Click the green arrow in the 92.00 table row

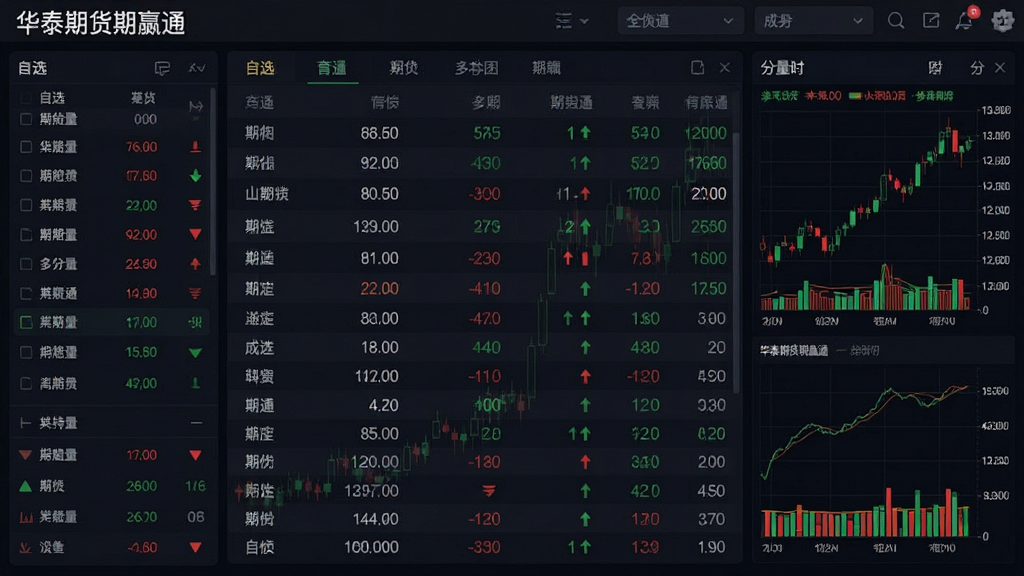585,163
